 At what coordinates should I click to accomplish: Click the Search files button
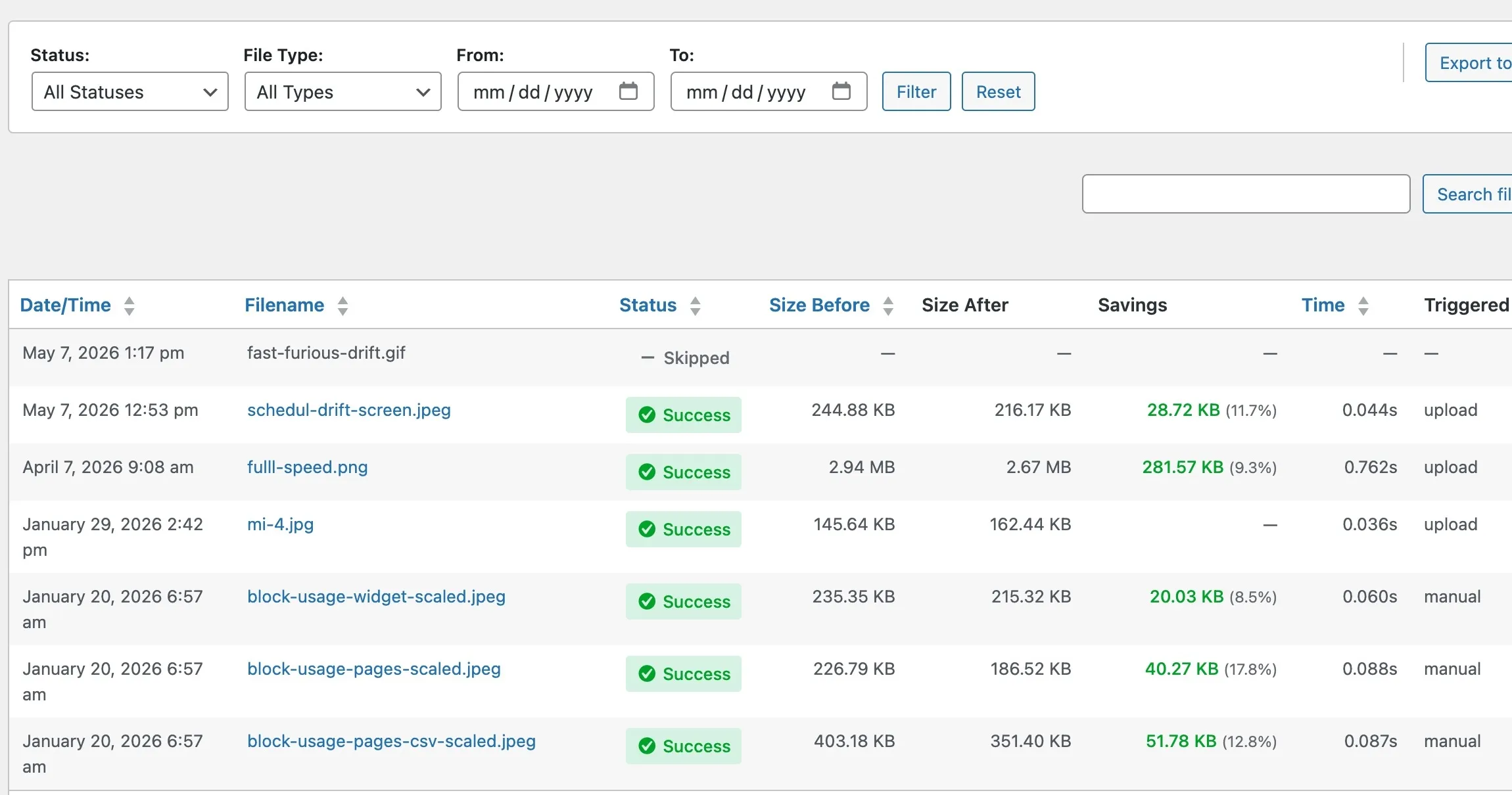click(x=1468, y=194)
